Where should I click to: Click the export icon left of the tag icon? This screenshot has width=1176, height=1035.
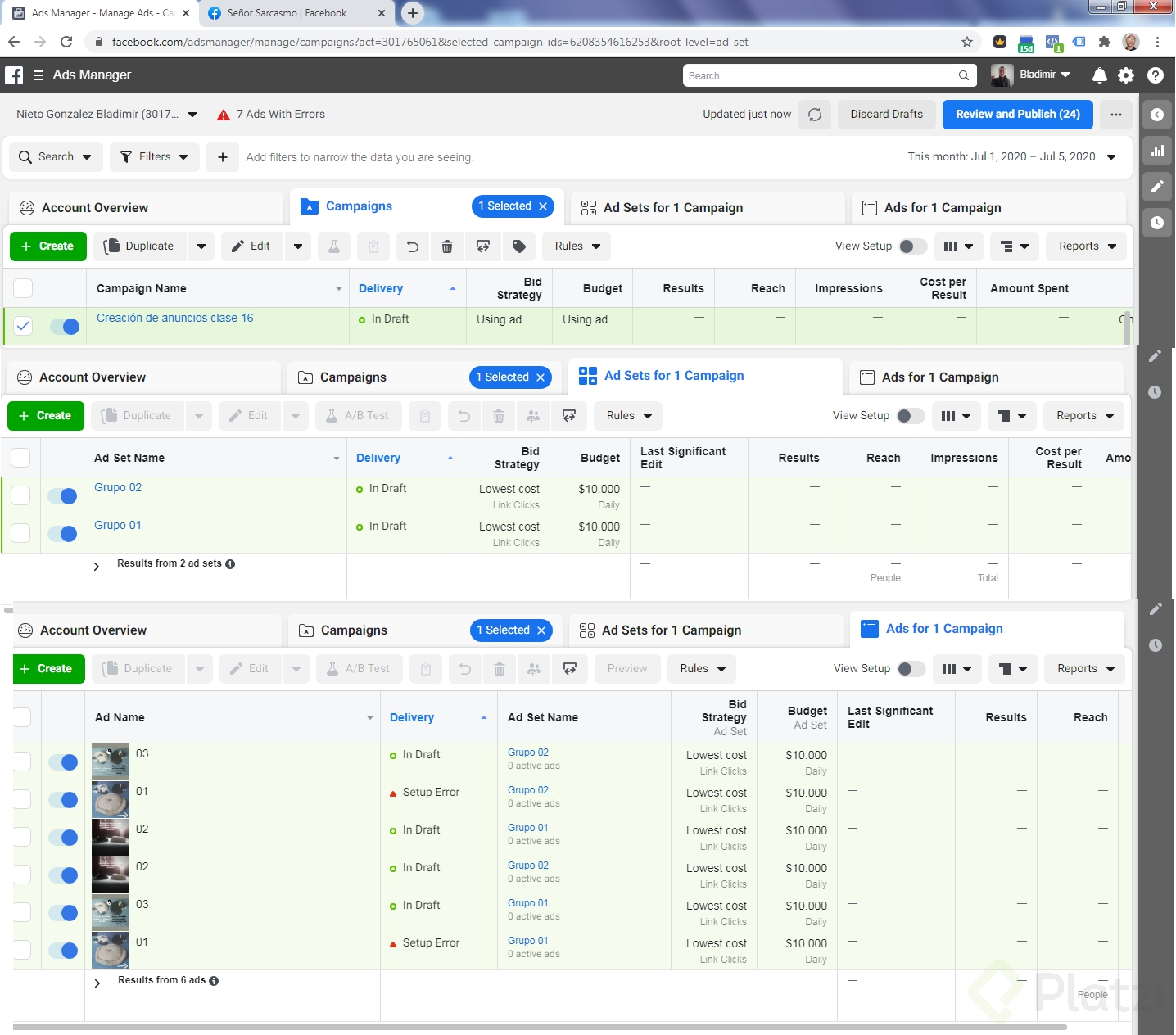pyautogui.click(x=483, y=246)
